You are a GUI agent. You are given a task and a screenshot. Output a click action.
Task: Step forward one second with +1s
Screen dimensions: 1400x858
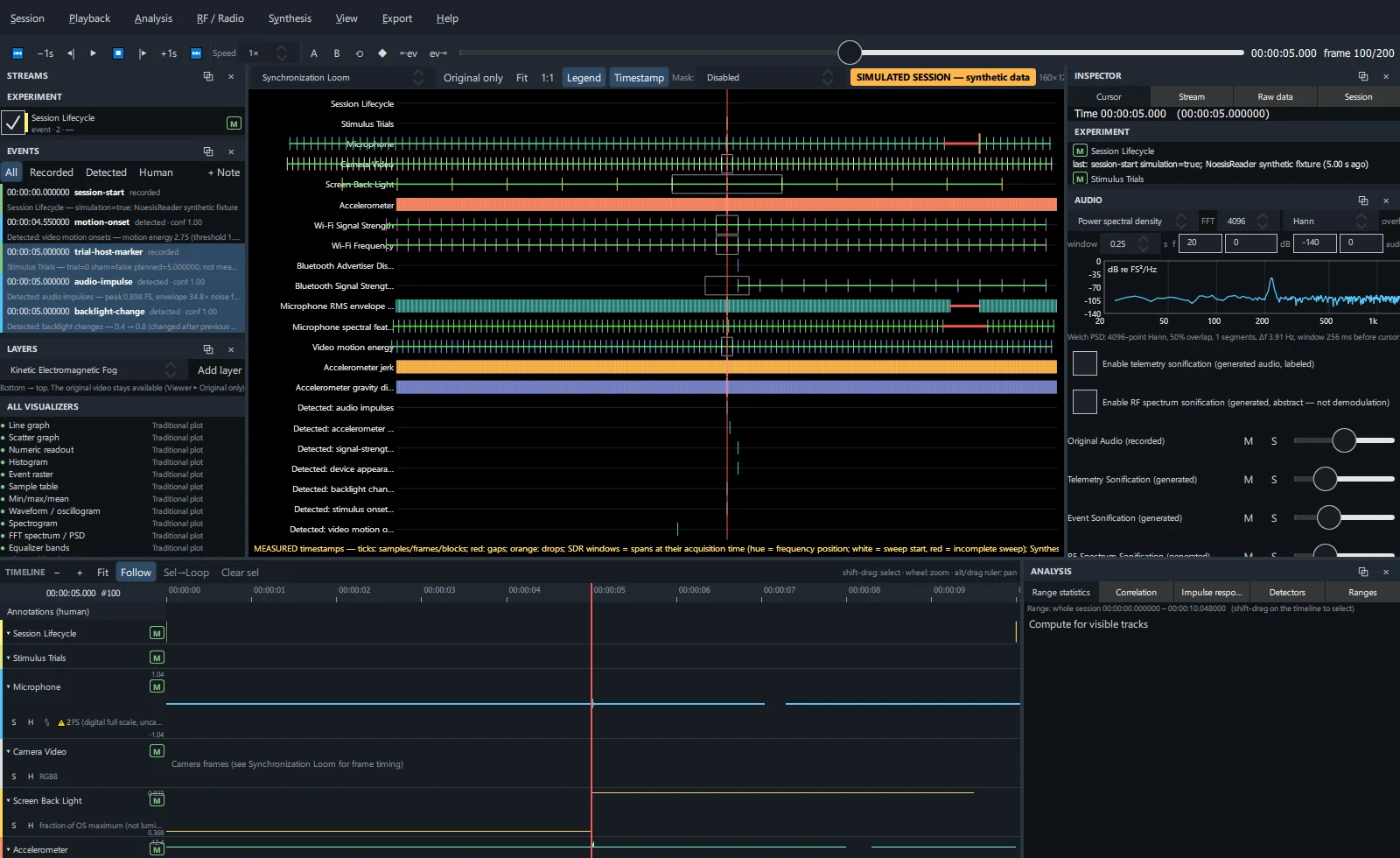169,53
